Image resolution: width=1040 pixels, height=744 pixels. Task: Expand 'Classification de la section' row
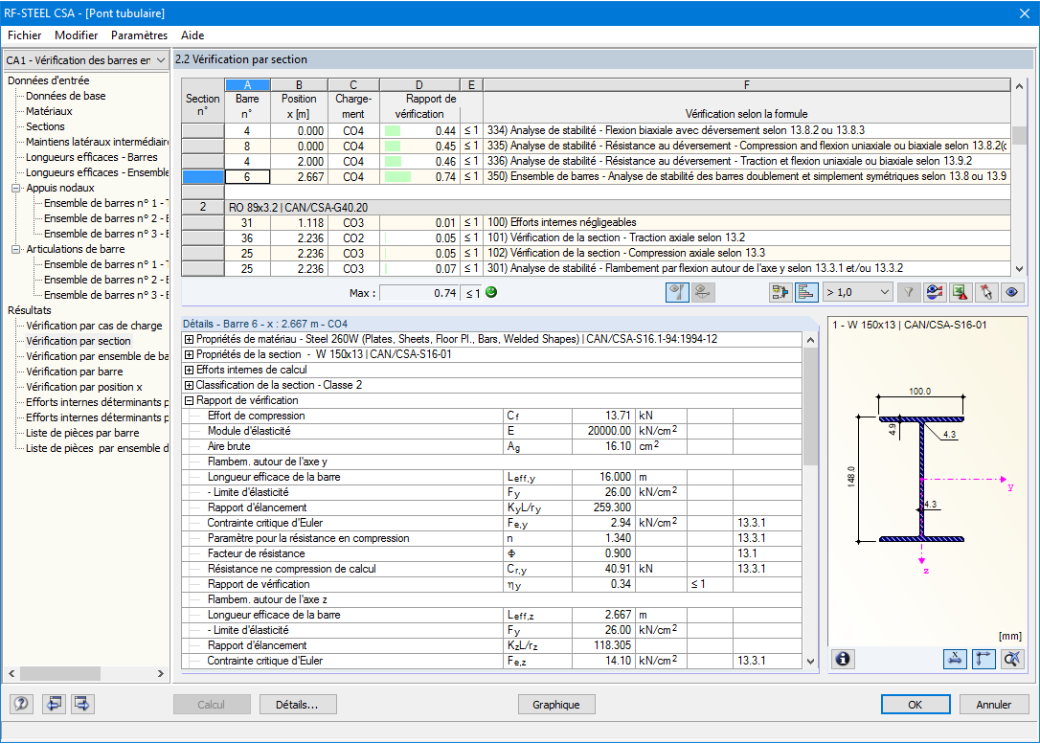[x=189, y=385]
